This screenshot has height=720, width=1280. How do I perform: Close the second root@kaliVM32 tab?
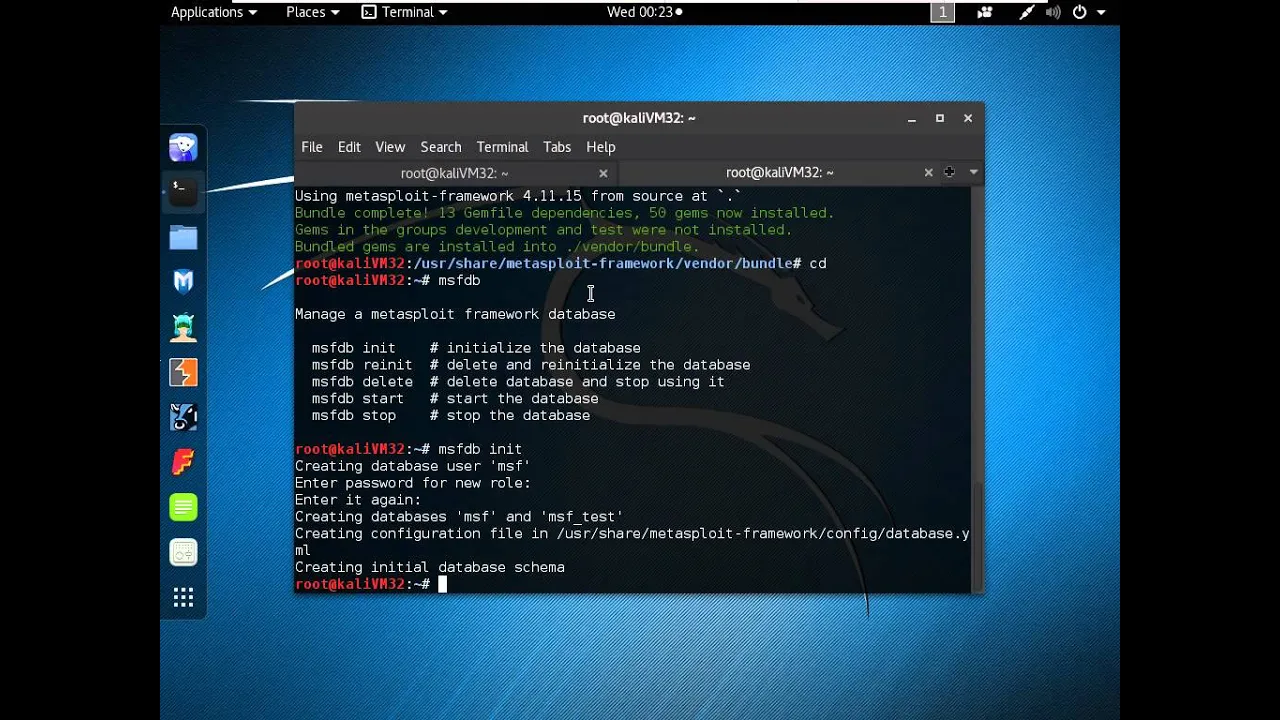pos(928,173)
